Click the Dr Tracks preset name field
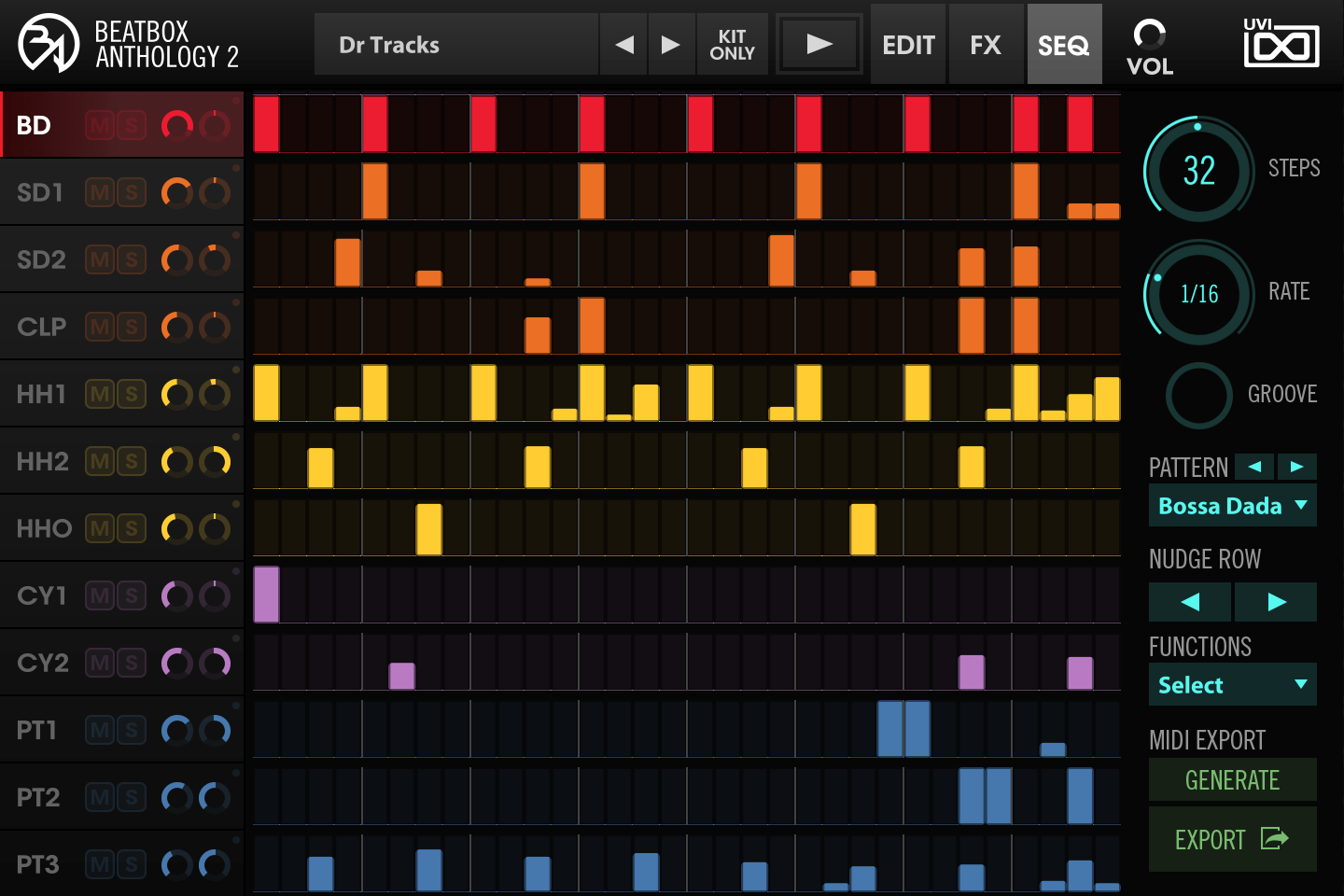This screenshot has width=1344, height=896. click(x=456, y=43)
